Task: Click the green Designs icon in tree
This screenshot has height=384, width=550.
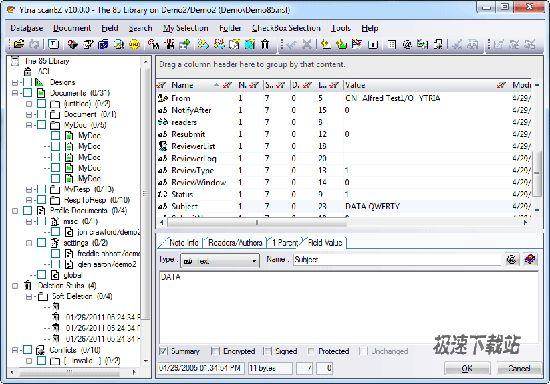Action: point(39,82)
